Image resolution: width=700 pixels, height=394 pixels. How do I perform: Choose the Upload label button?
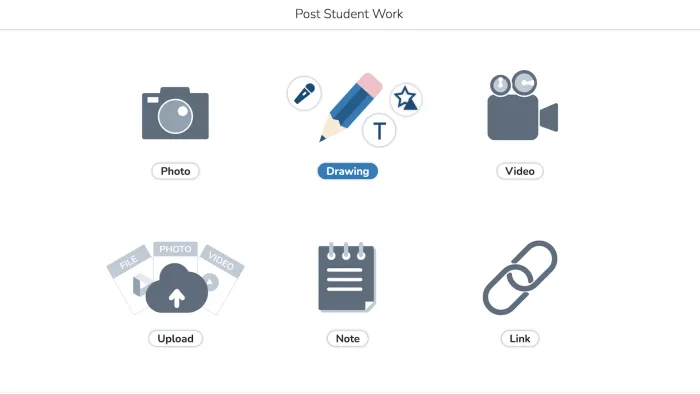pyautogui.click(x=175, y=339)
